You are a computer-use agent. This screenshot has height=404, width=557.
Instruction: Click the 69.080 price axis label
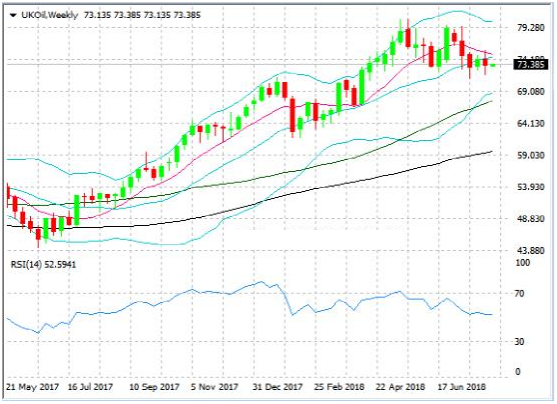pyautogui.click(x=531, y=92)
